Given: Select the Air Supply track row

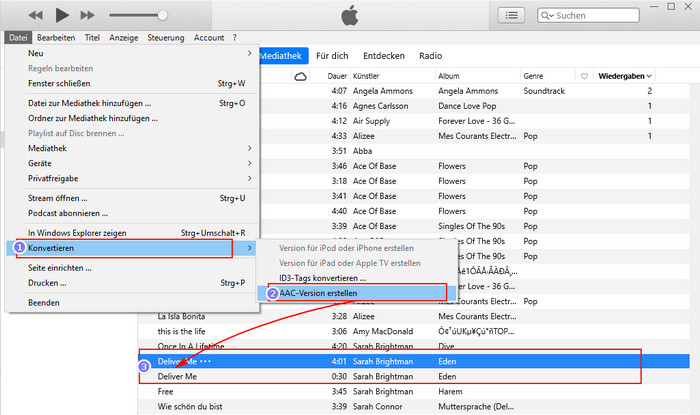Looking at the screenshot, I should pos(474,121).
